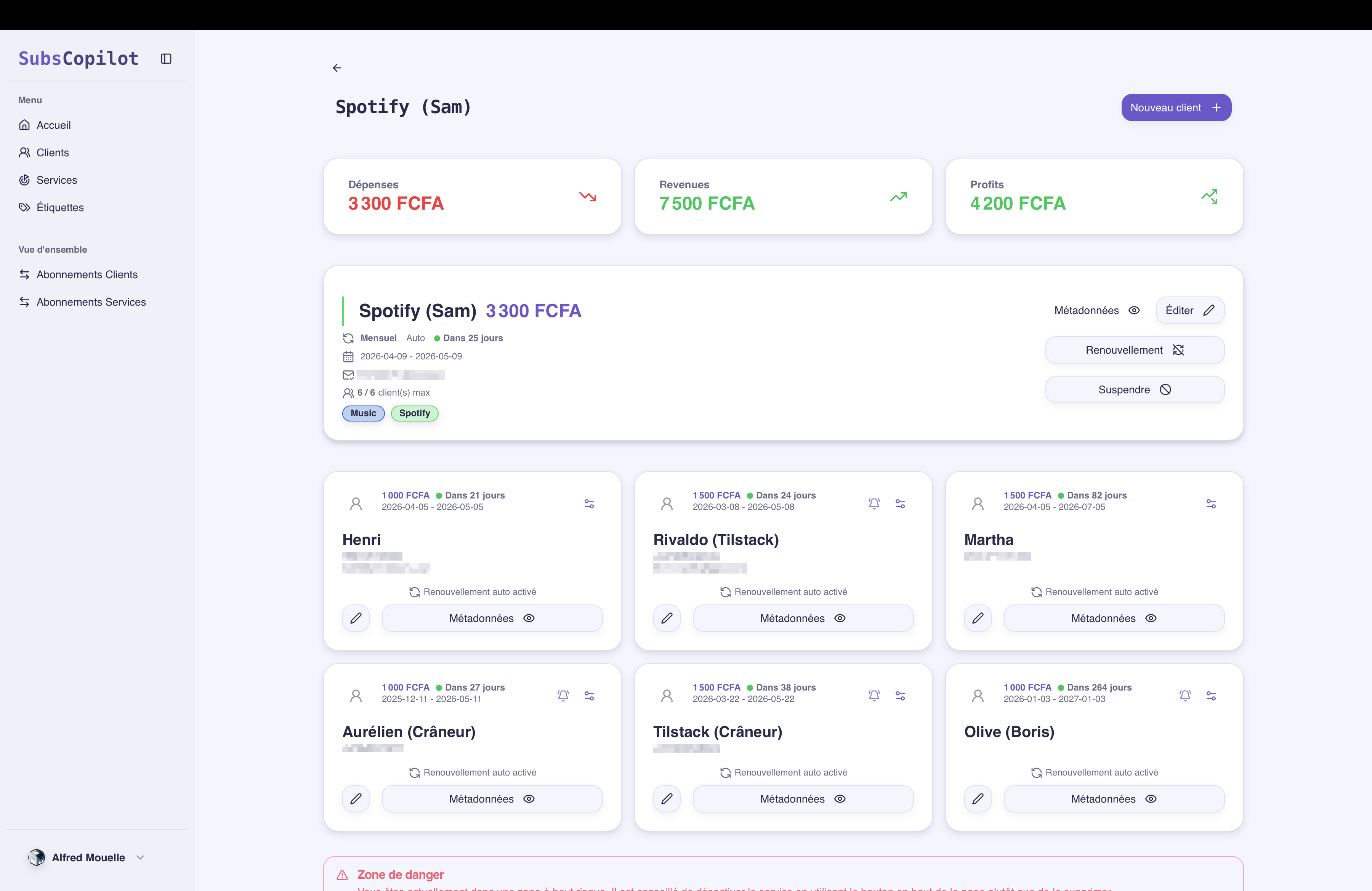Go to Abonnements Services
Viewport: 1372px width, 891px height.
[x=91, y=302]
